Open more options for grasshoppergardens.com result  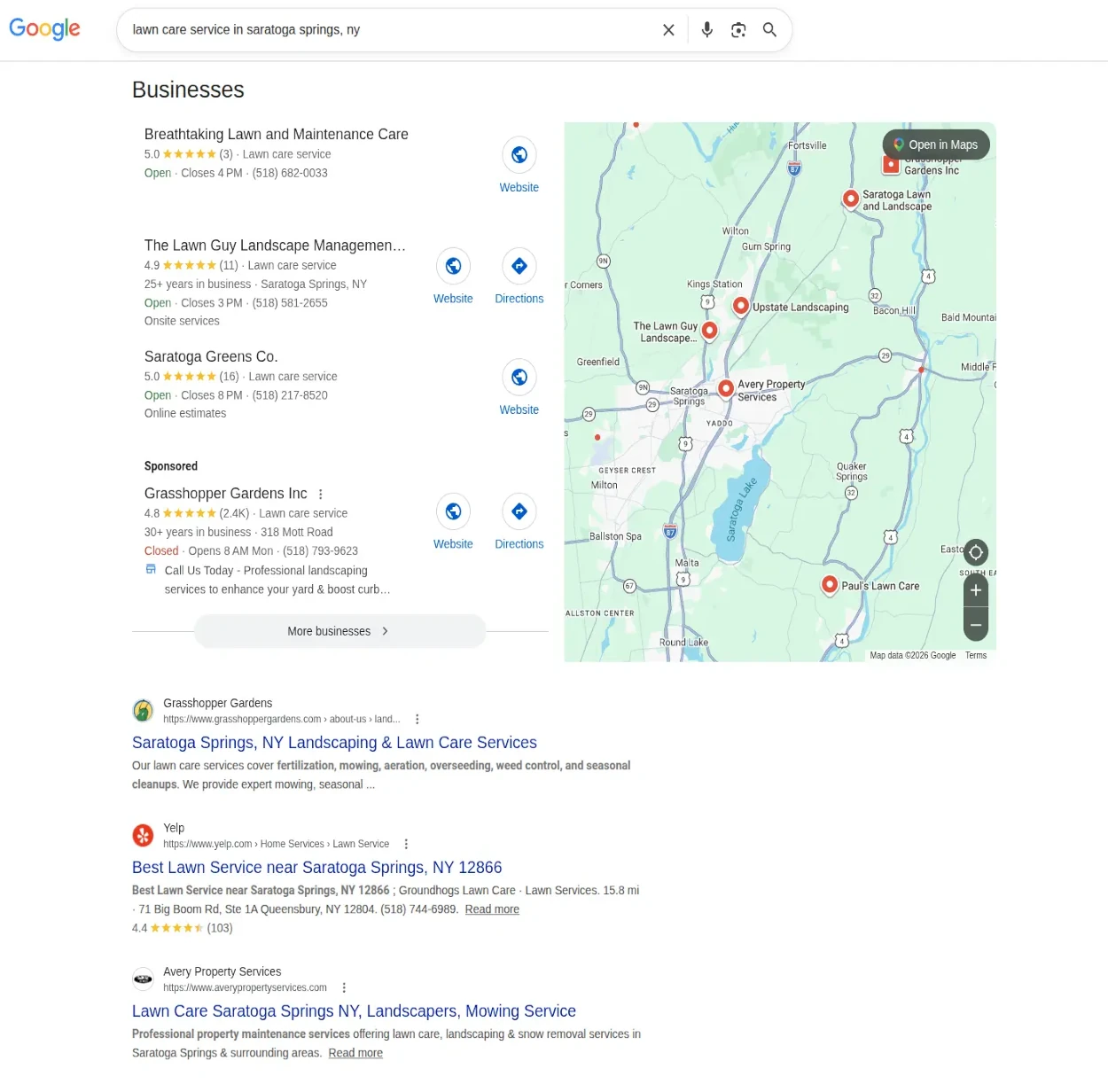pyautogui.click(x=417, y=720)
